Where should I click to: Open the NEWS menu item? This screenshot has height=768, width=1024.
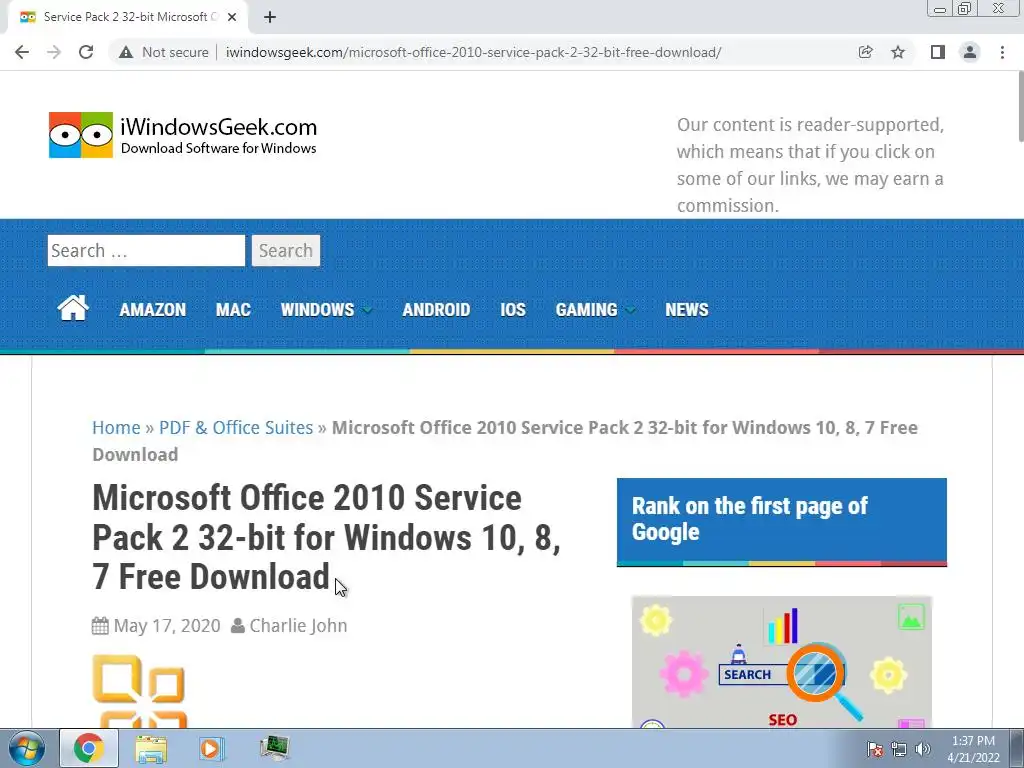[x=686, y=310]
